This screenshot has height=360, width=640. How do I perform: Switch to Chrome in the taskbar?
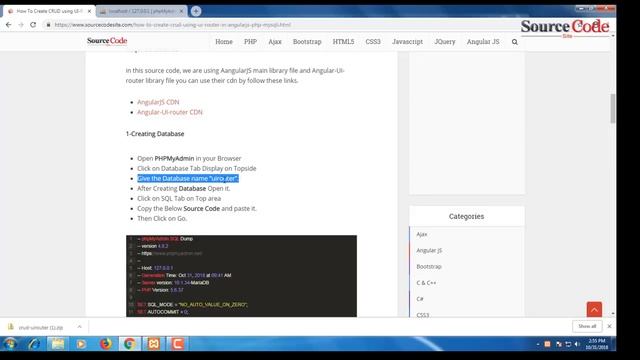(130, 344)
